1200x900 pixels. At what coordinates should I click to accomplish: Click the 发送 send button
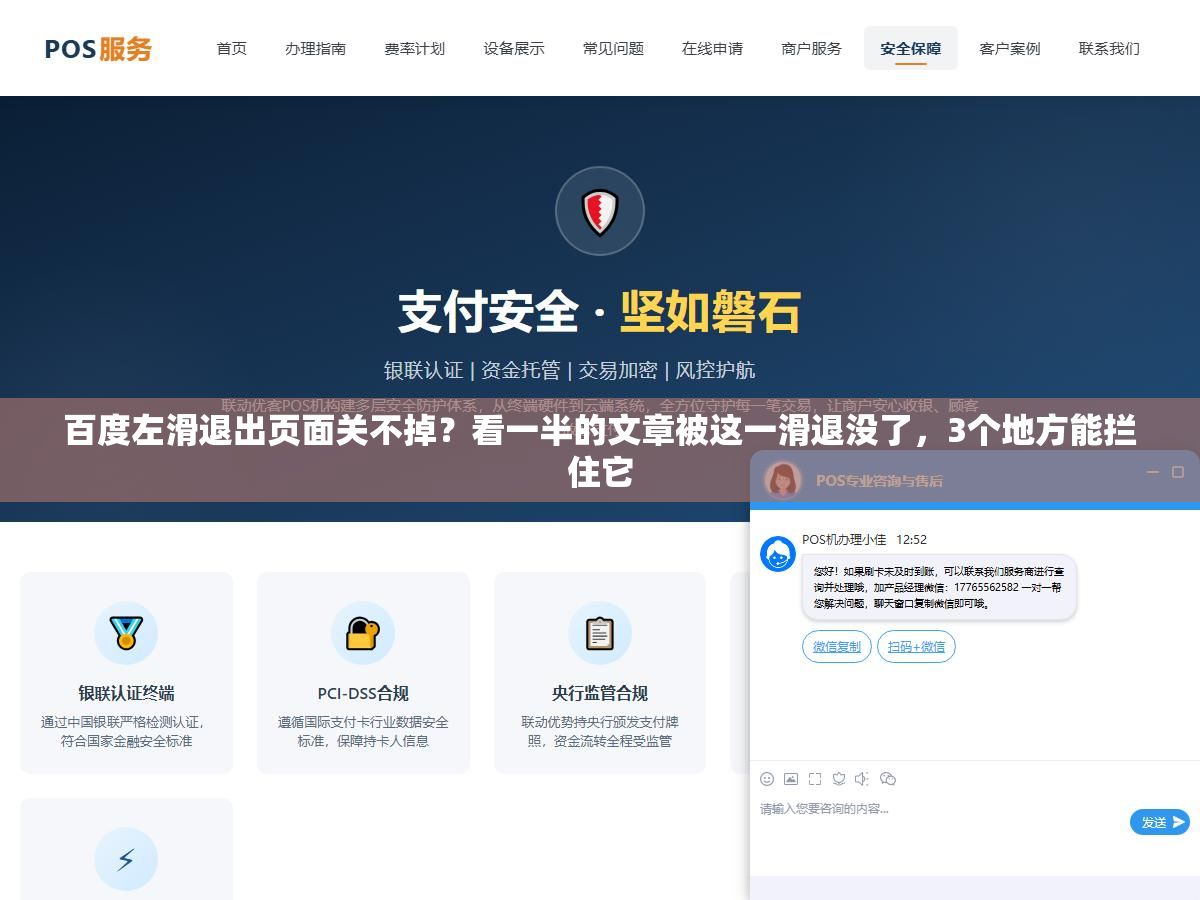1160,822
